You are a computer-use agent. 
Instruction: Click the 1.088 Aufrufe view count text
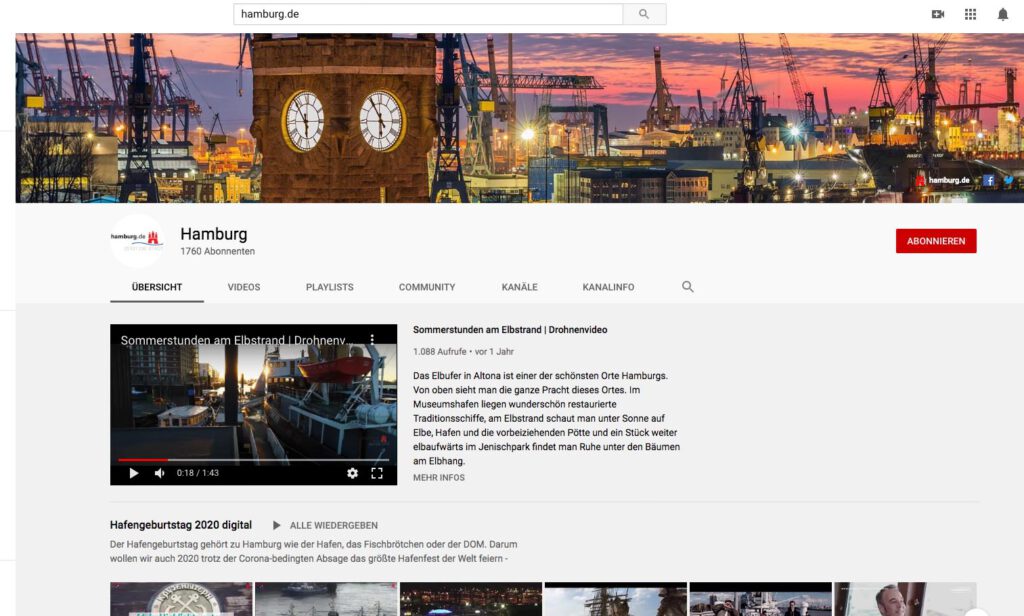tap(440, 351)
